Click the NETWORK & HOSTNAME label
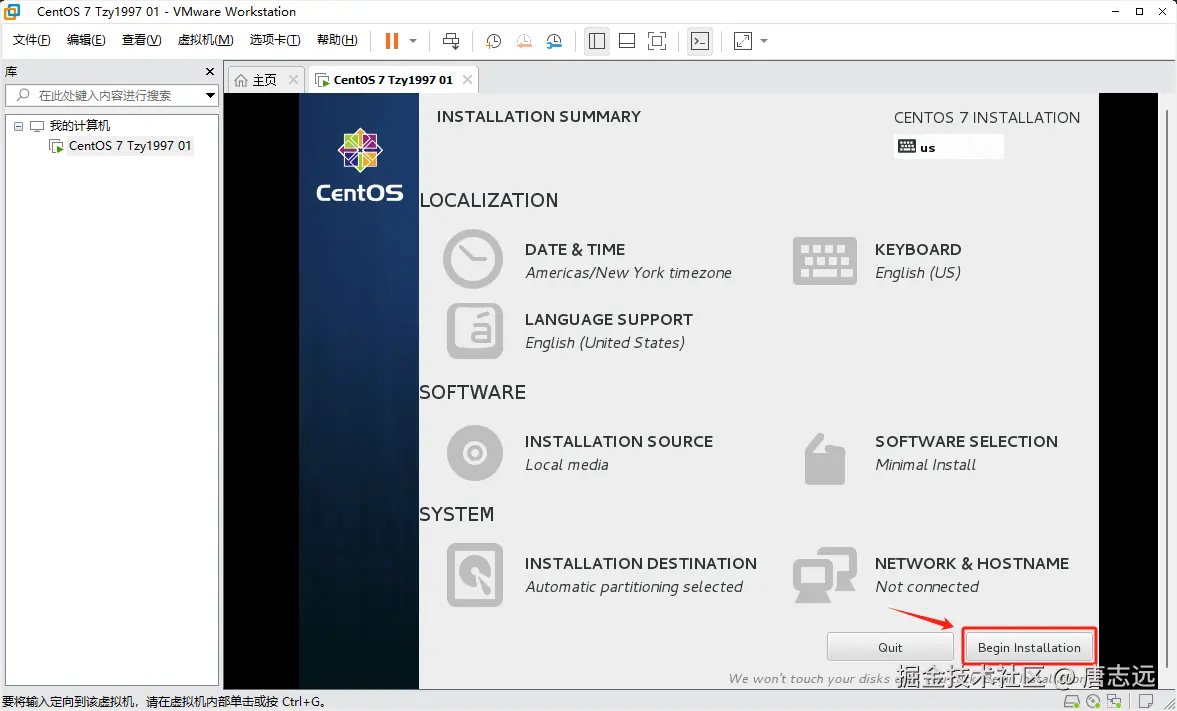Viewport: 1177px width, 711px height. (971, 563)
